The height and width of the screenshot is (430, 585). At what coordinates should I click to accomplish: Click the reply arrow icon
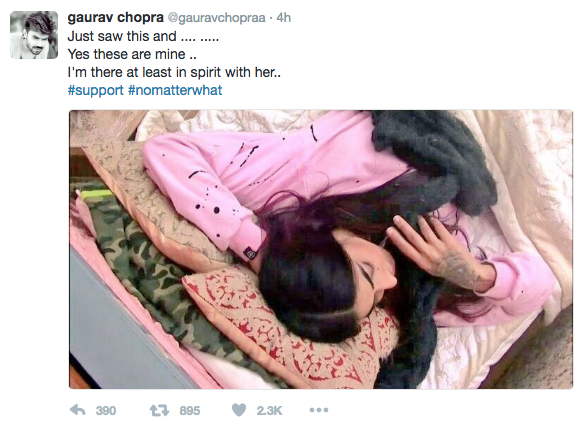[x=78, y=410]
